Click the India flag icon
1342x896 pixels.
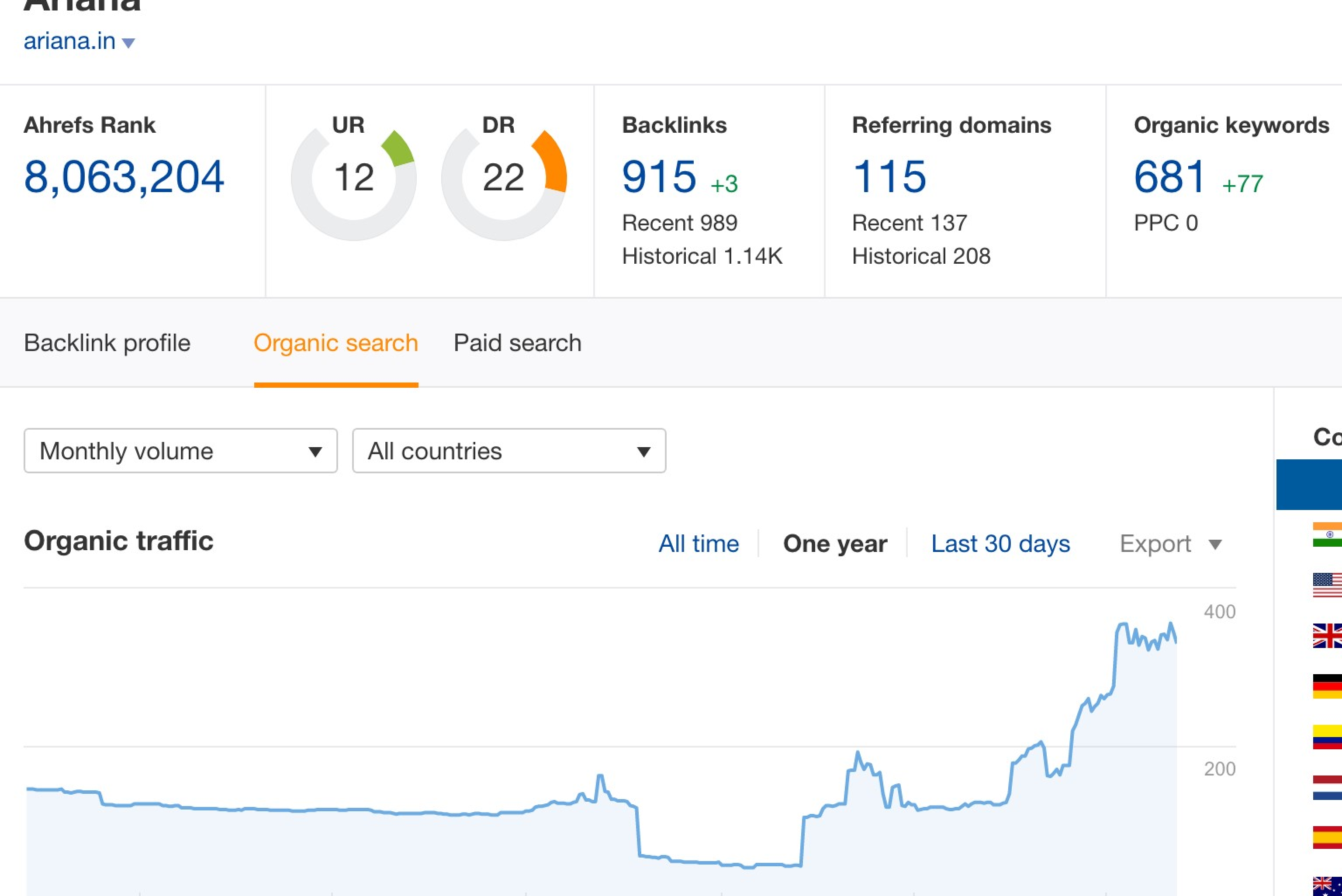coord(1327,535)
